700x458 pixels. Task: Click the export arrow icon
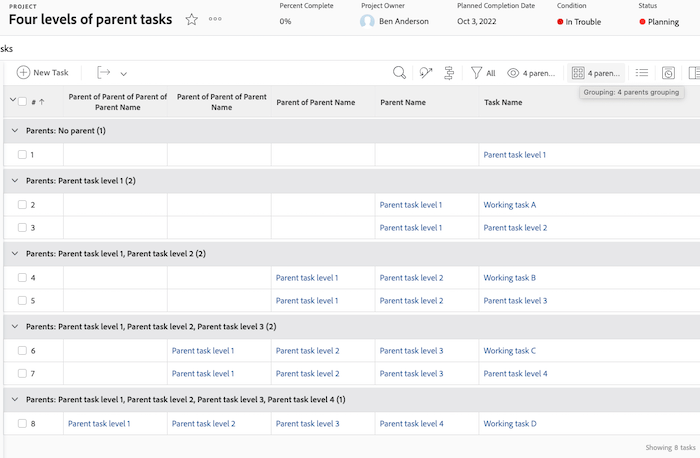coord(103,72)
